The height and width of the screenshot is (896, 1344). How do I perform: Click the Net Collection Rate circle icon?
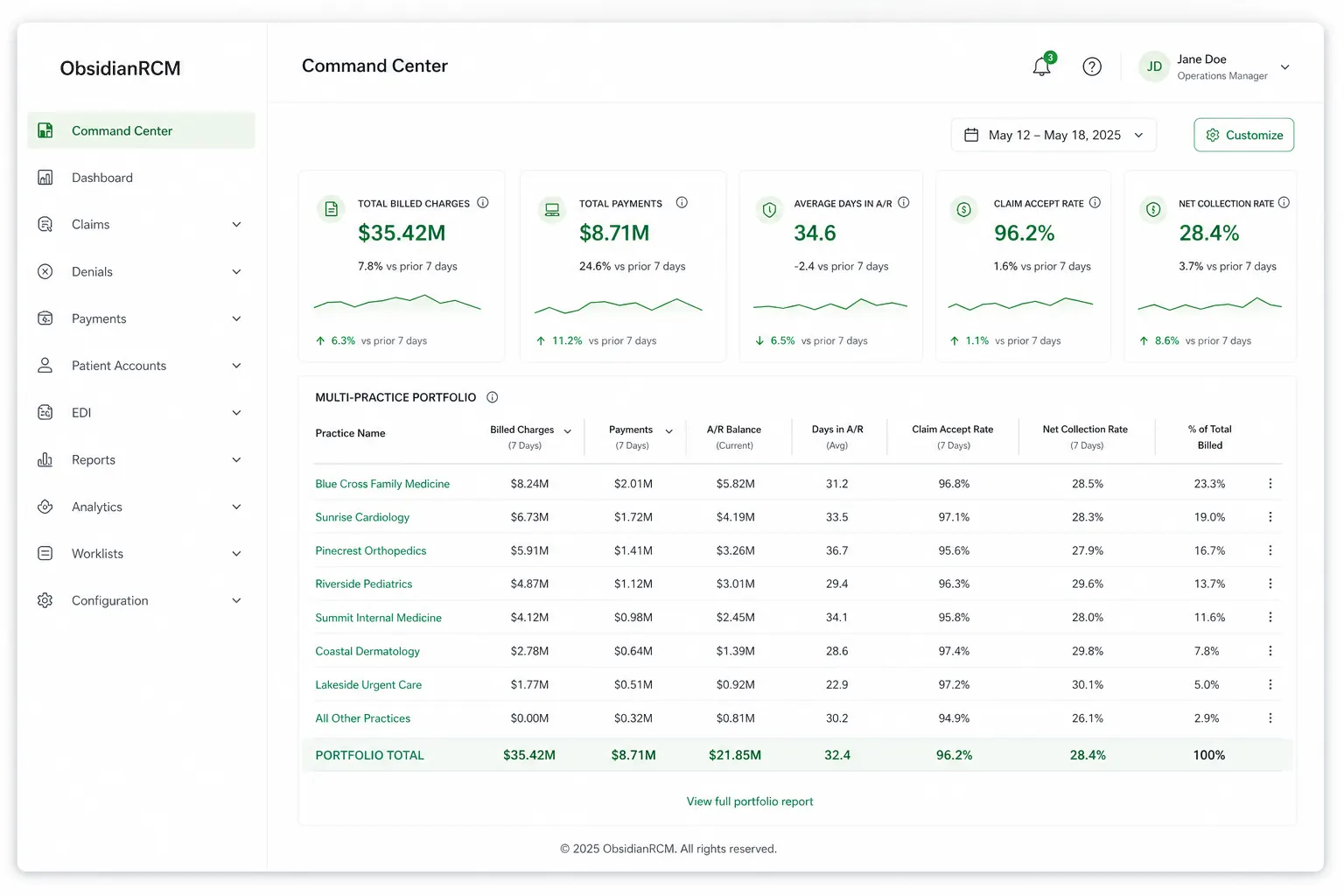tap(1153, 210)
